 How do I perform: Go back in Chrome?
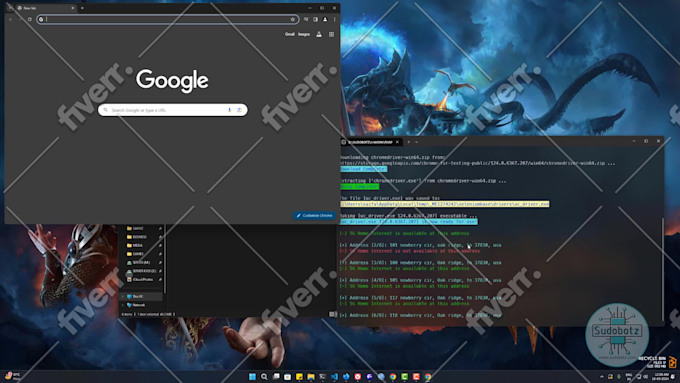[11, 19]
